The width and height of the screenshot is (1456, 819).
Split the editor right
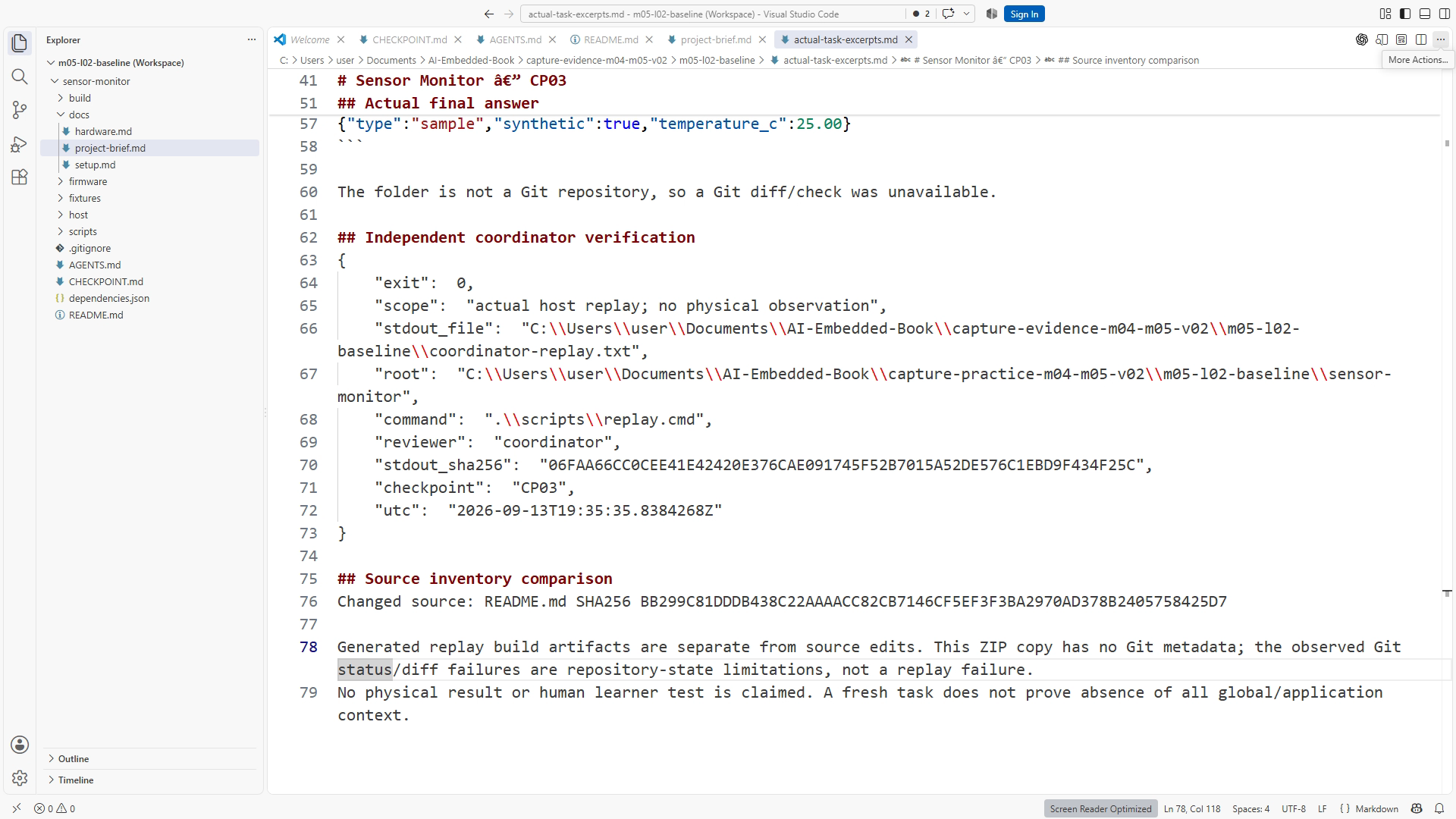point(1421,39)
